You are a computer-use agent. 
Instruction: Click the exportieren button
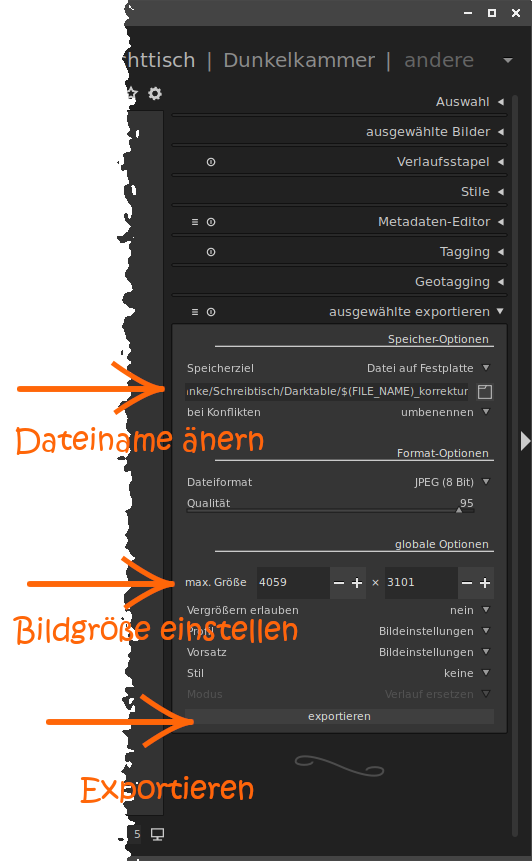(339, 716)
